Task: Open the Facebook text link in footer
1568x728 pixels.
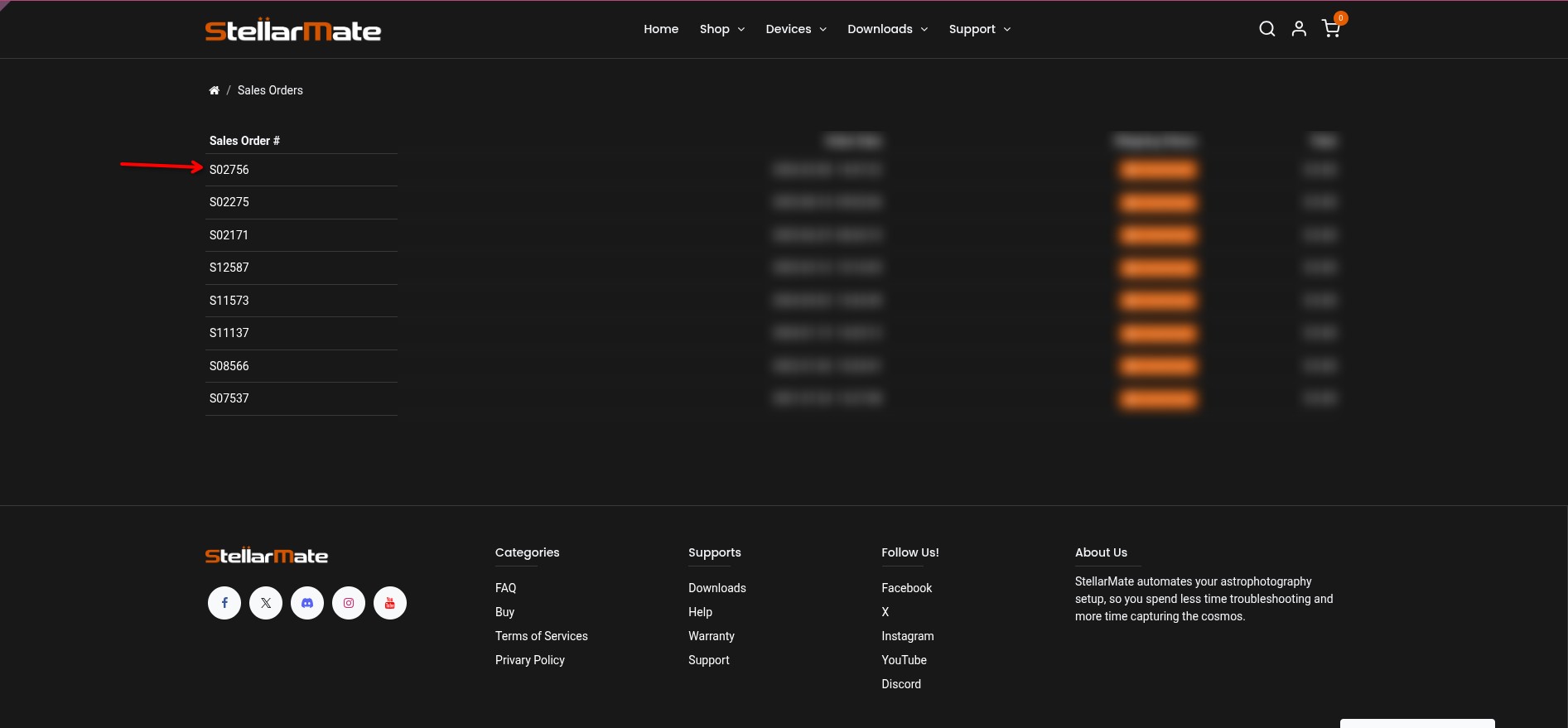Action: tap(907, 588)
